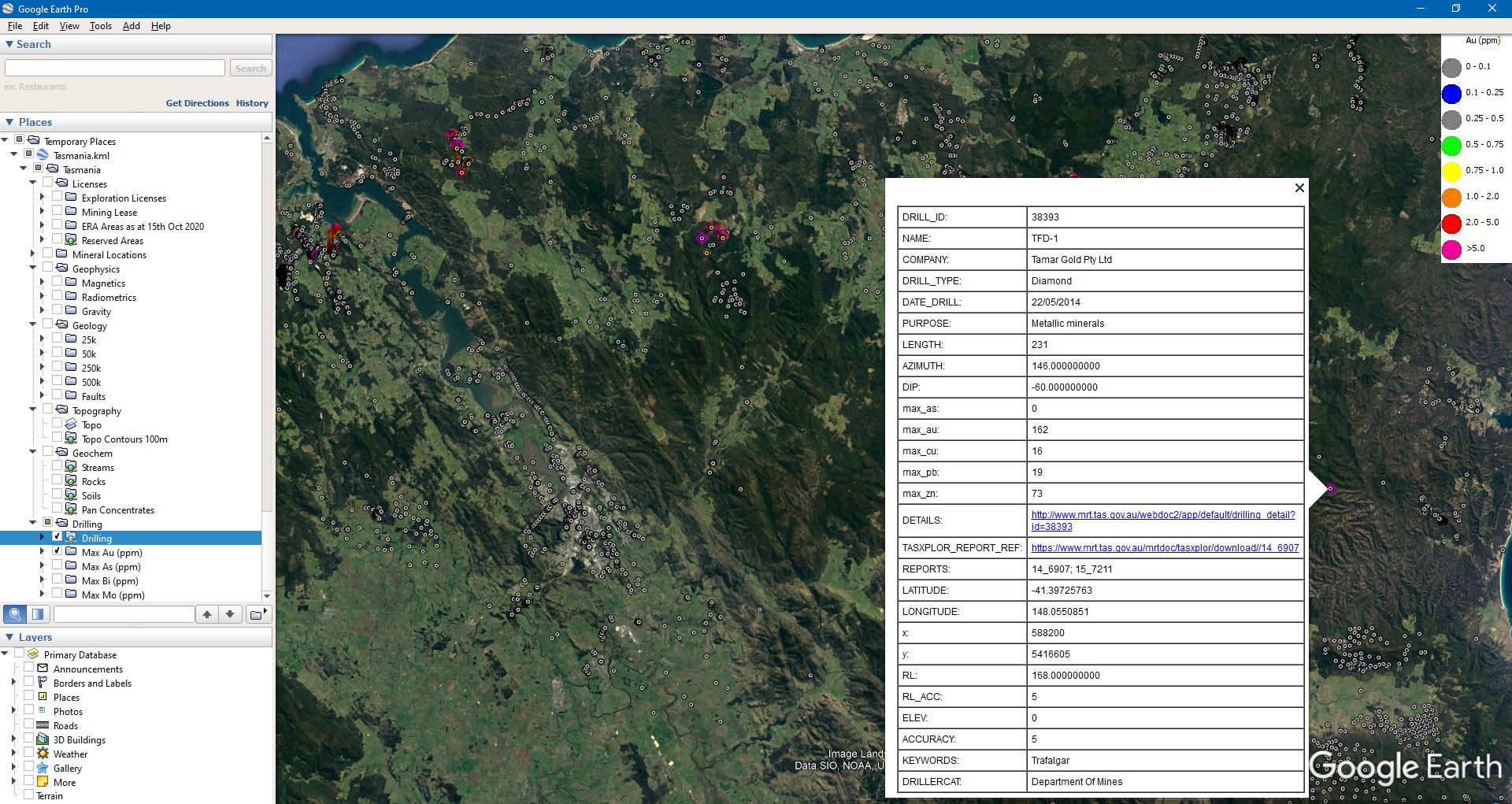Image resolution: width=1512 pixels, height=804 pixels.
Task: Open search History link
Action: point(252,103)
